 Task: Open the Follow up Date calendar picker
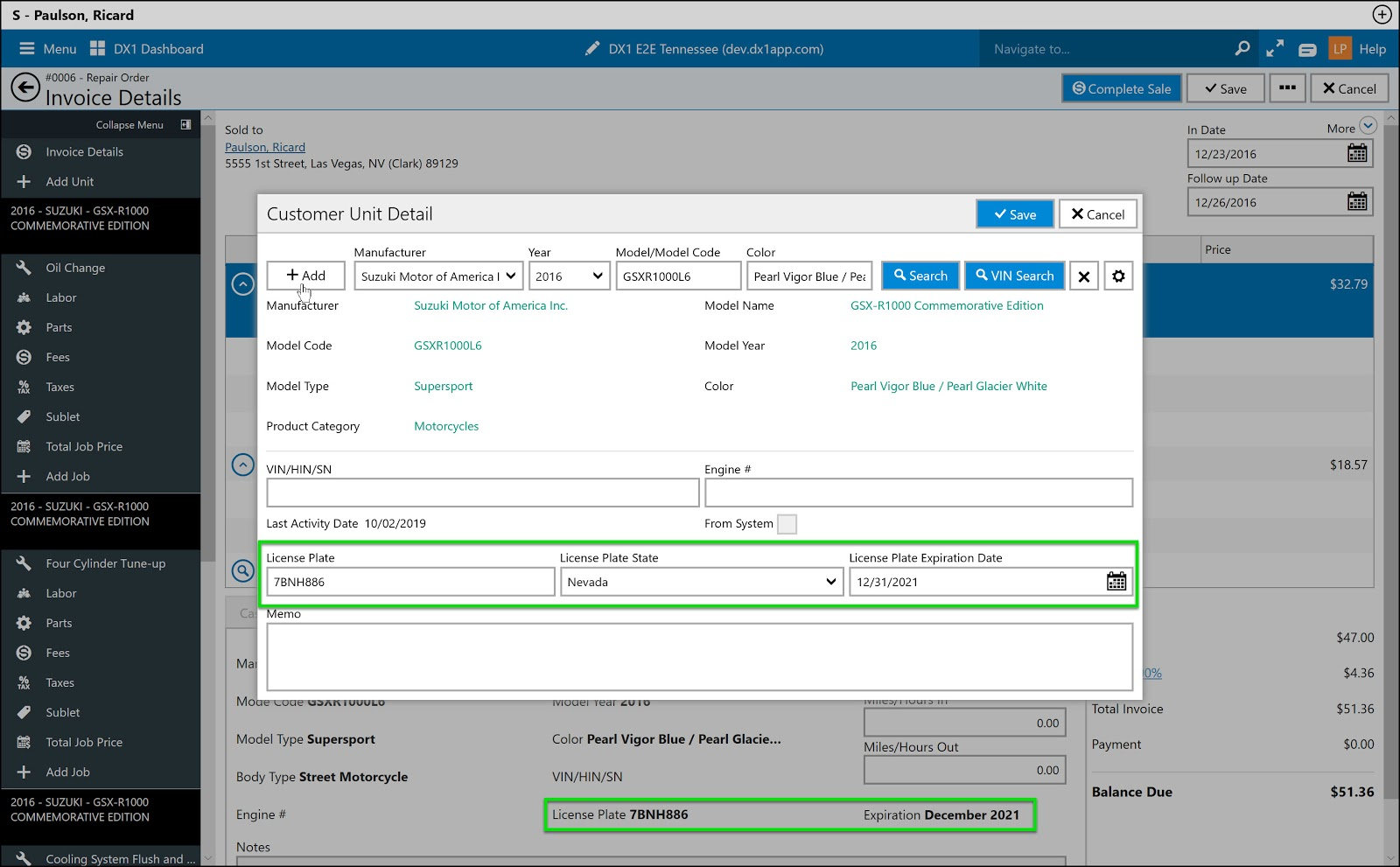(x=1357, y=202)
